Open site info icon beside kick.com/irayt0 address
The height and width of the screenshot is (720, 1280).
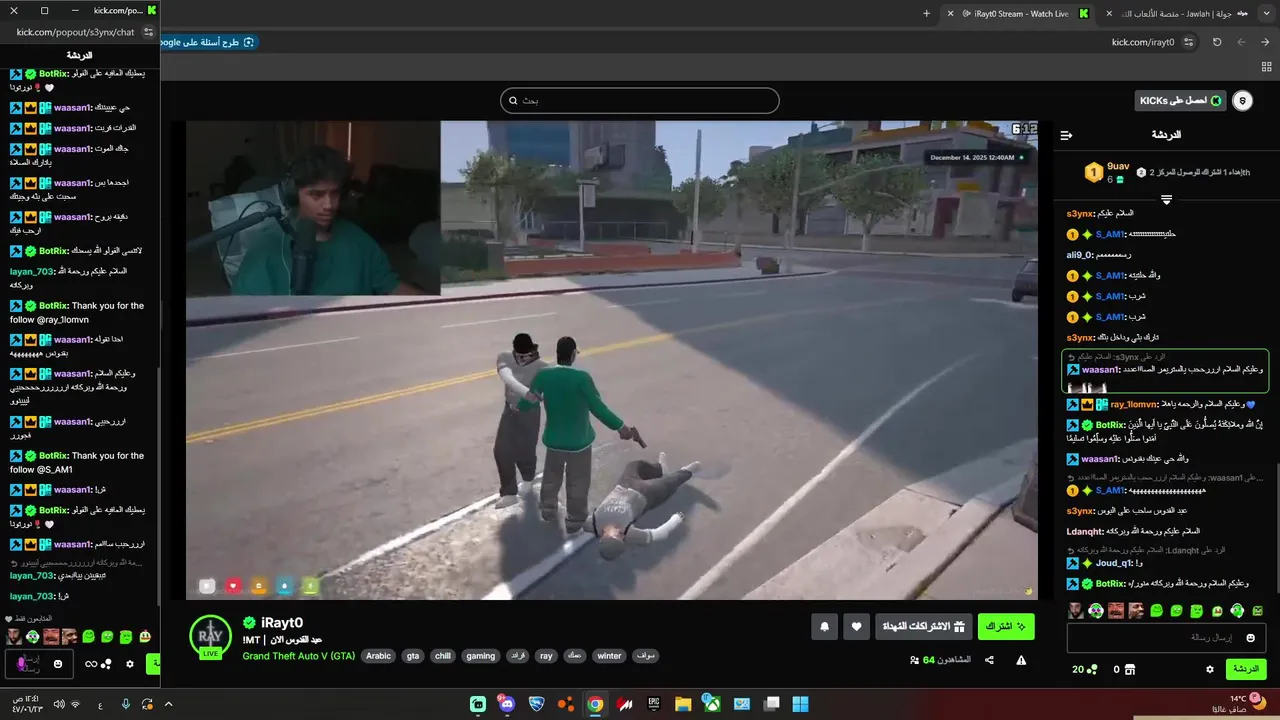tap(1188, 42)
